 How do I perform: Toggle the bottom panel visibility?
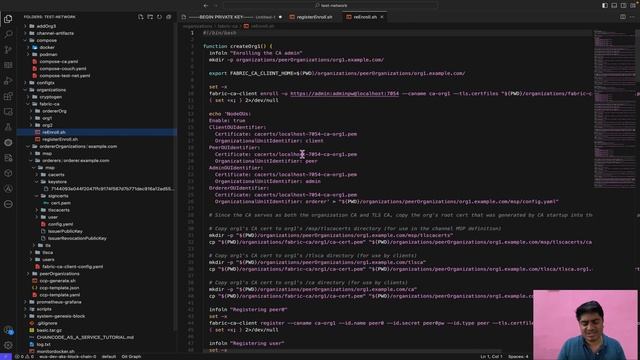[x=614, y=5]
